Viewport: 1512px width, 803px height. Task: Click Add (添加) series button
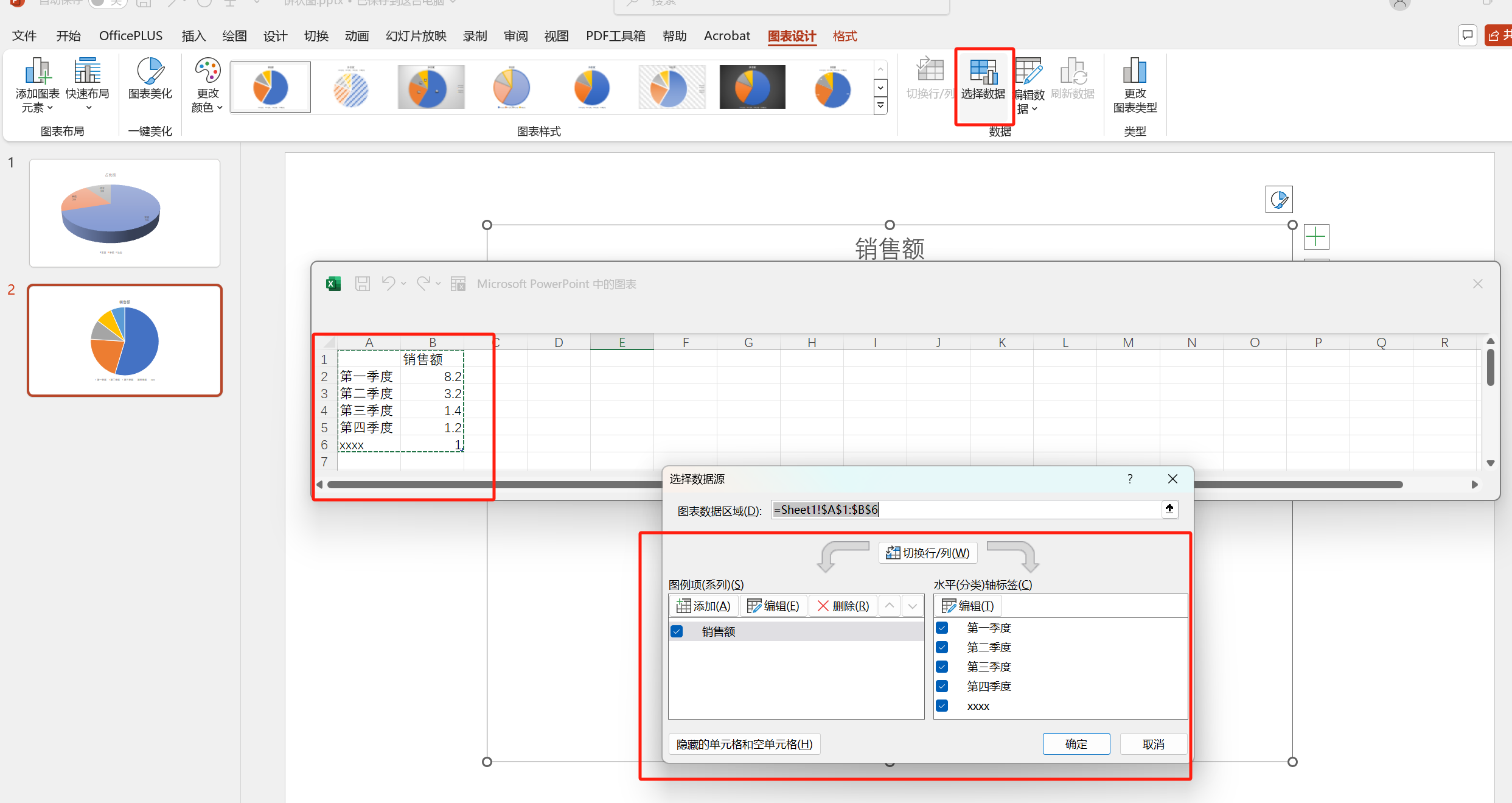point(704,606)
